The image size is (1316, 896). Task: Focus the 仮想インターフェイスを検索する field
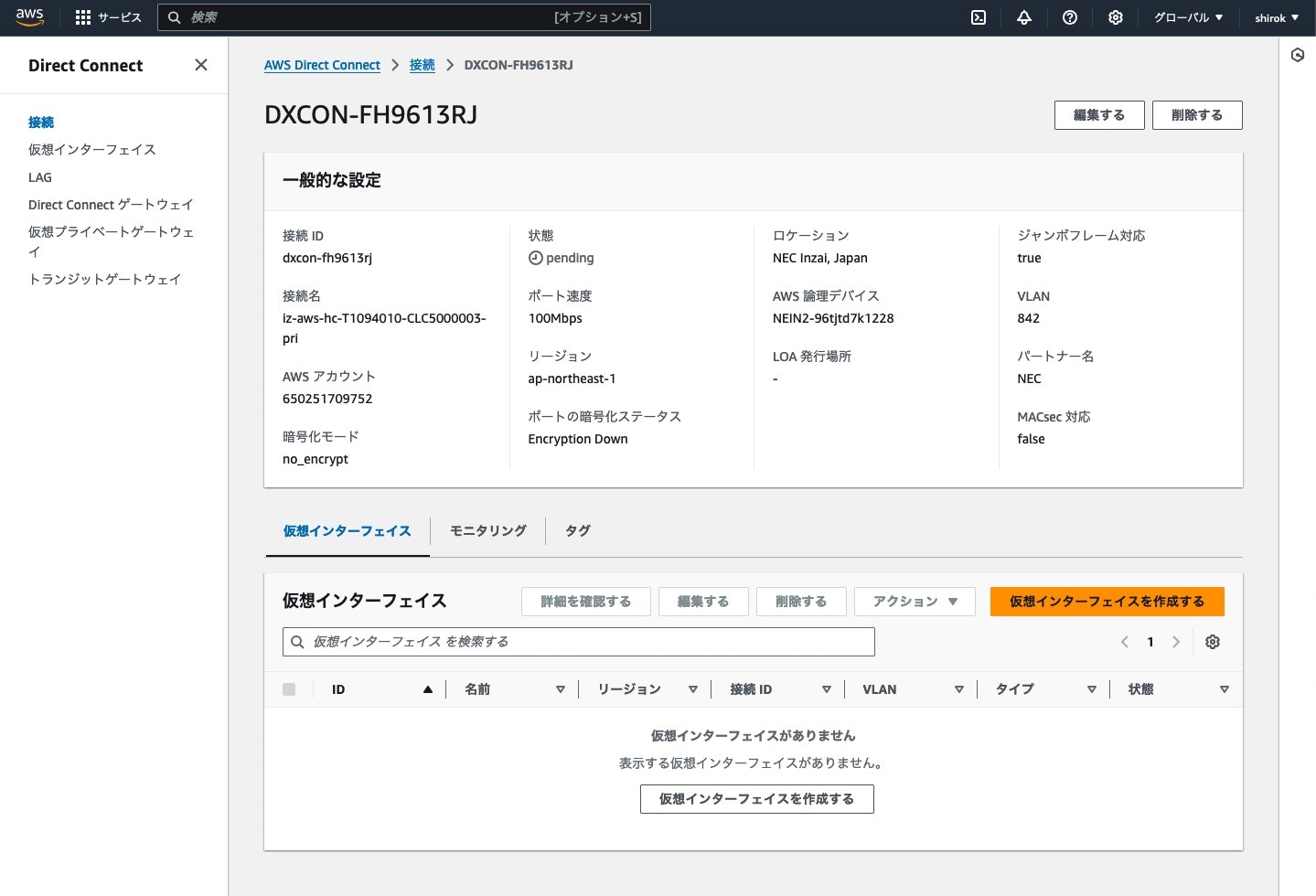click(578, 642)
